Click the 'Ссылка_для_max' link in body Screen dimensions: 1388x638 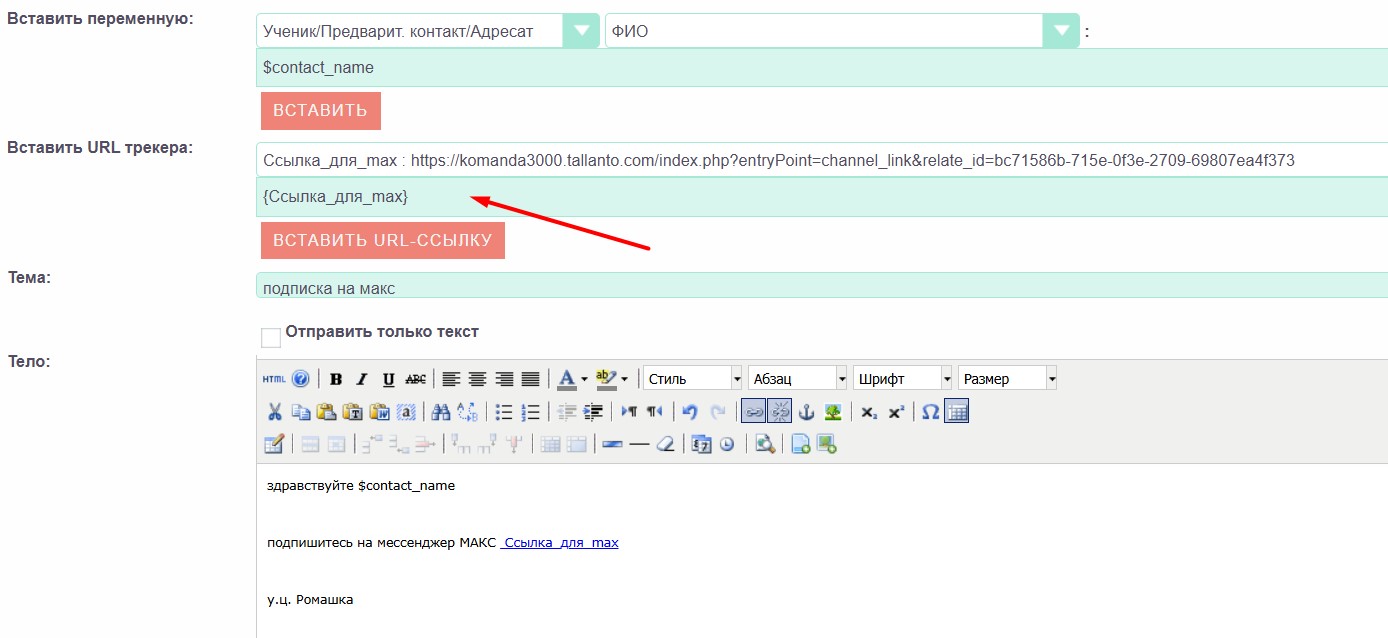point(560,543)
